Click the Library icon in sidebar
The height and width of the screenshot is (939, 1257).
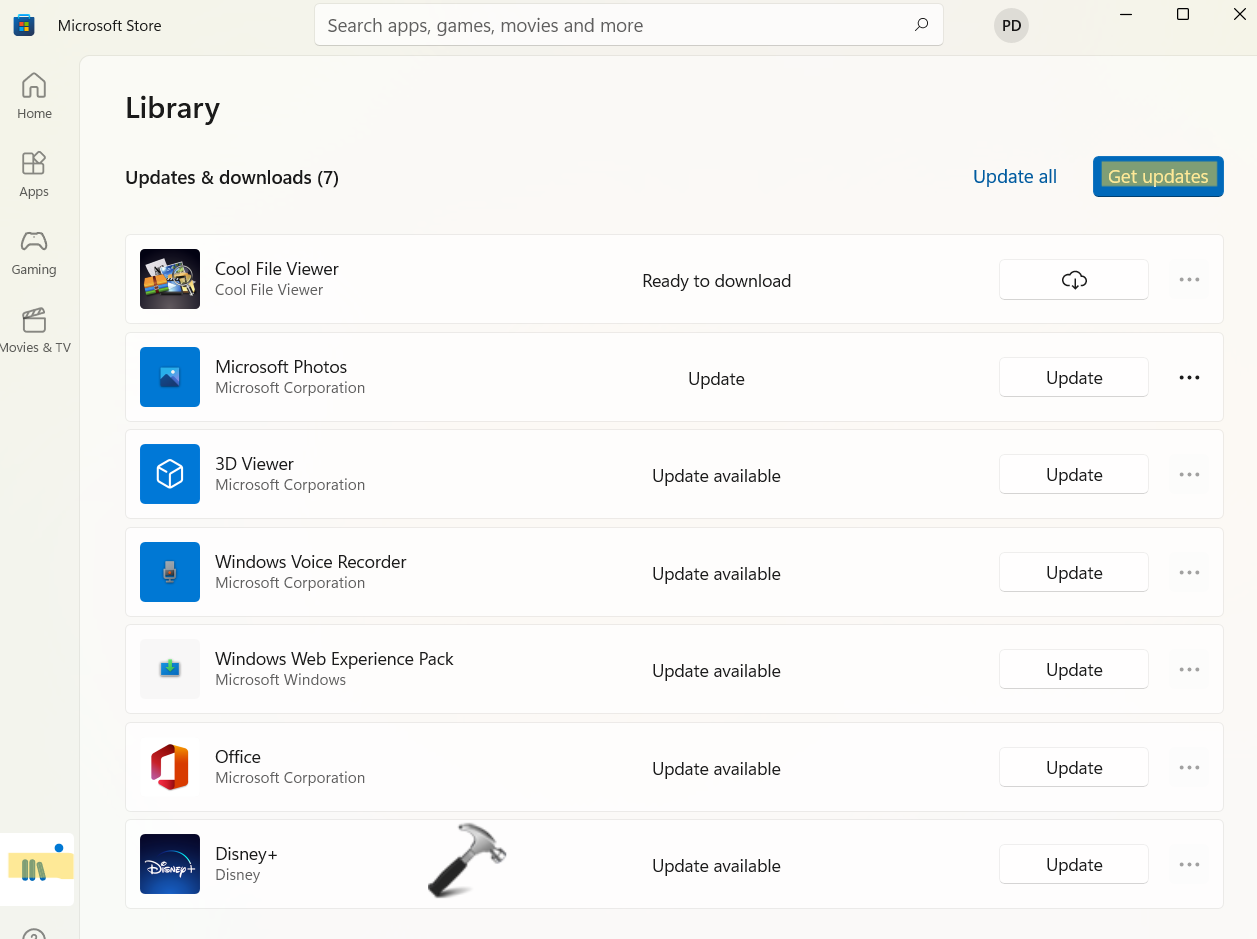point(36,868)
